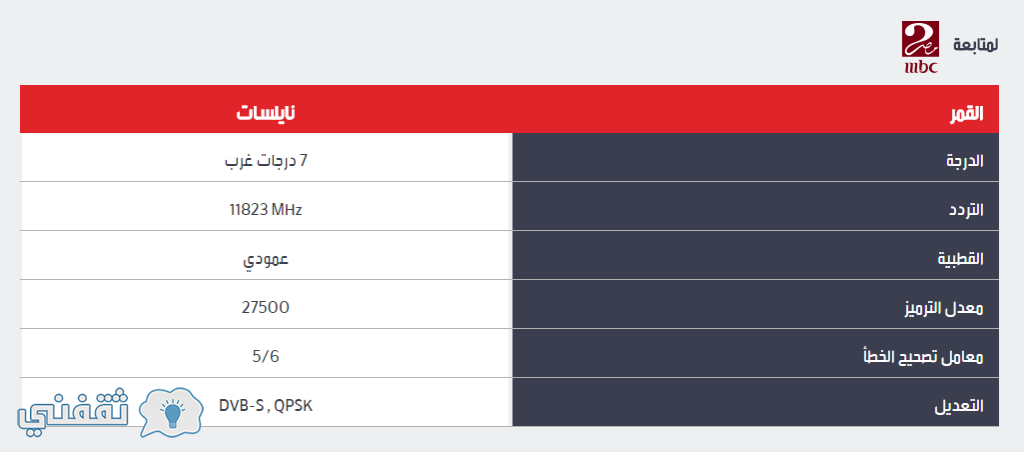Viewport: 1024px width, 452px height.
Task: Click the التعديل row label
Action: tap(756, 402)
